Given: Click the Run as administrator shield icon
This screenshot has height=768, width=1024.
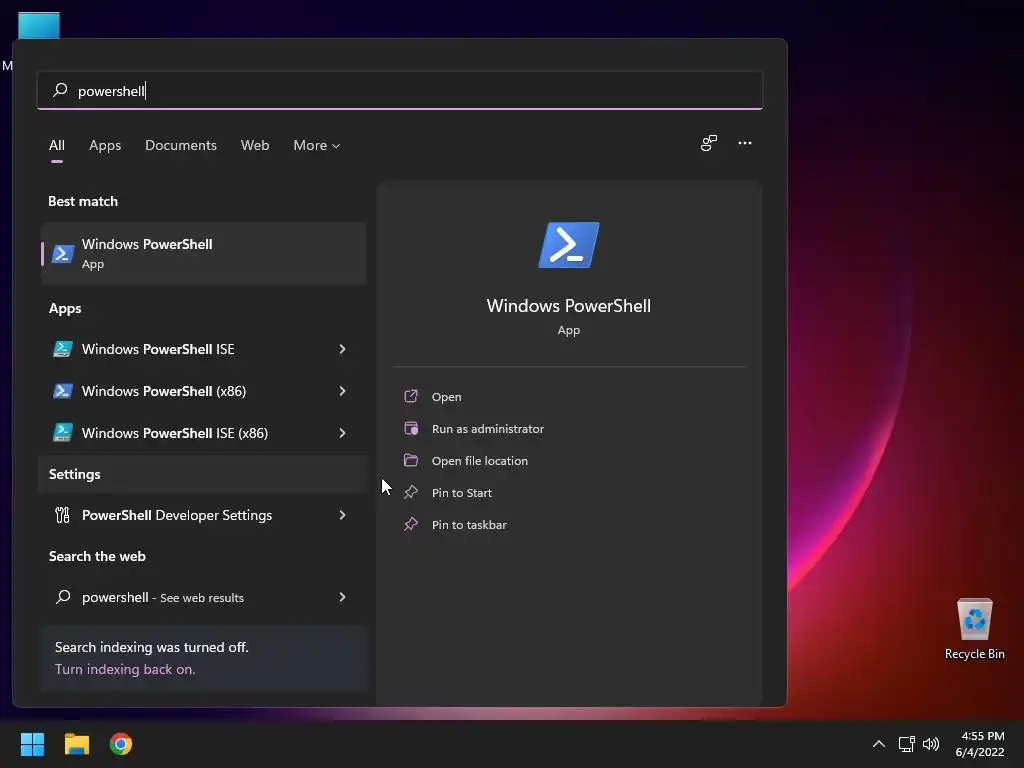Looking at the screenshot, I should click(x=411, y=428).
